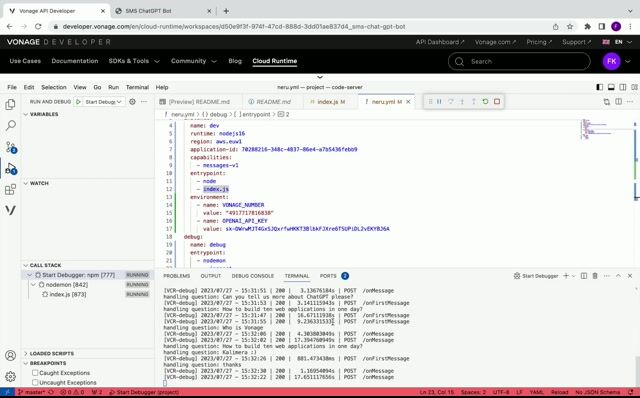Collapse nodemon [842] call stack item
The height and width of the screenshot is (398, 640).
pyautogui.click(x=33, y=285)
